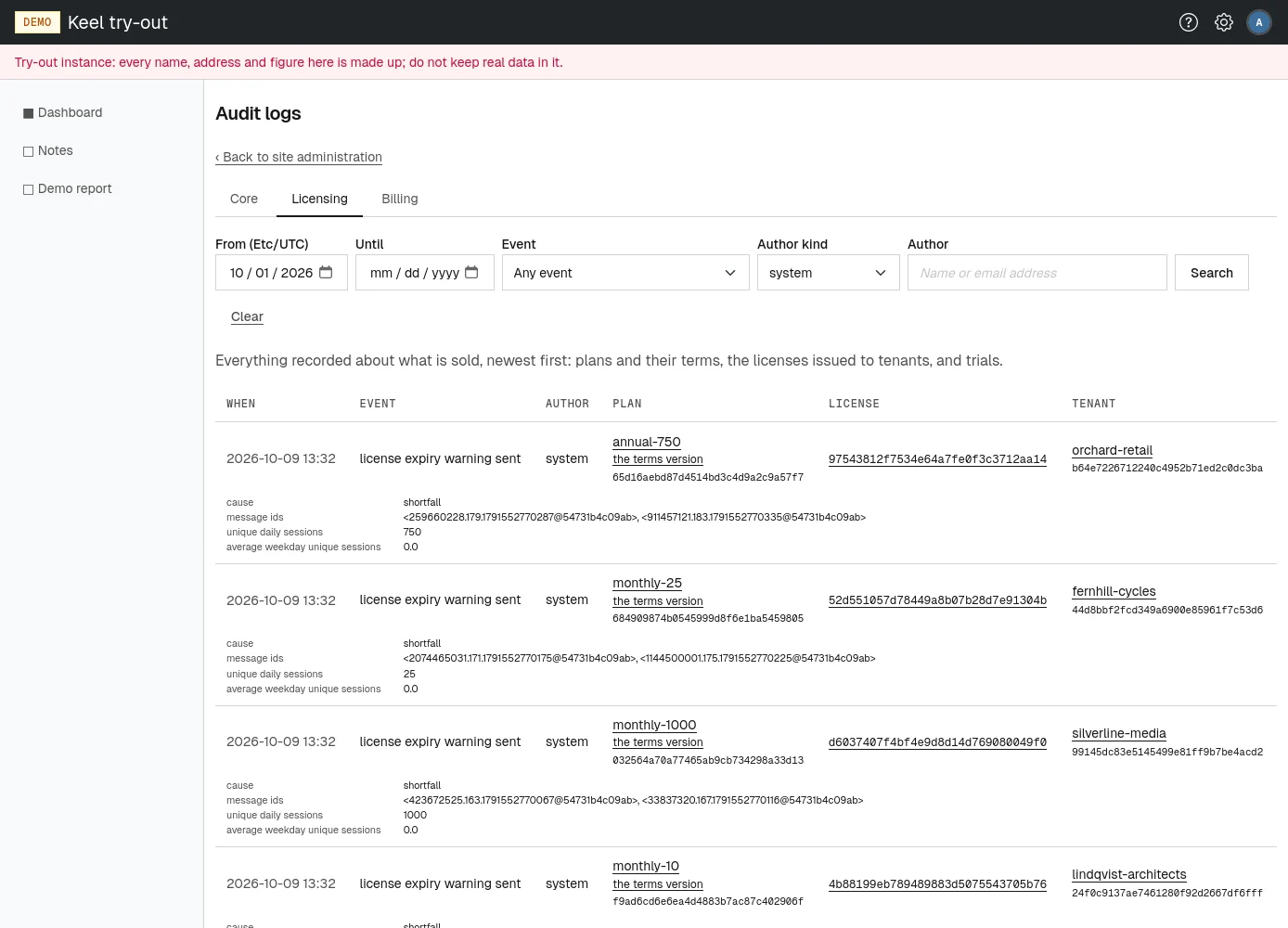1288x928 pixels.
Task: Open the silverline-media tenant link
Action: [1119, 733]
